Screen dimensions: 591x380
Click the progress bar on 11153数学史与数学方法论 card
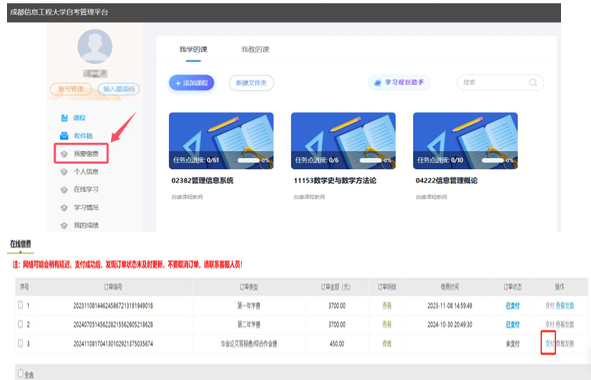(371, 160)
